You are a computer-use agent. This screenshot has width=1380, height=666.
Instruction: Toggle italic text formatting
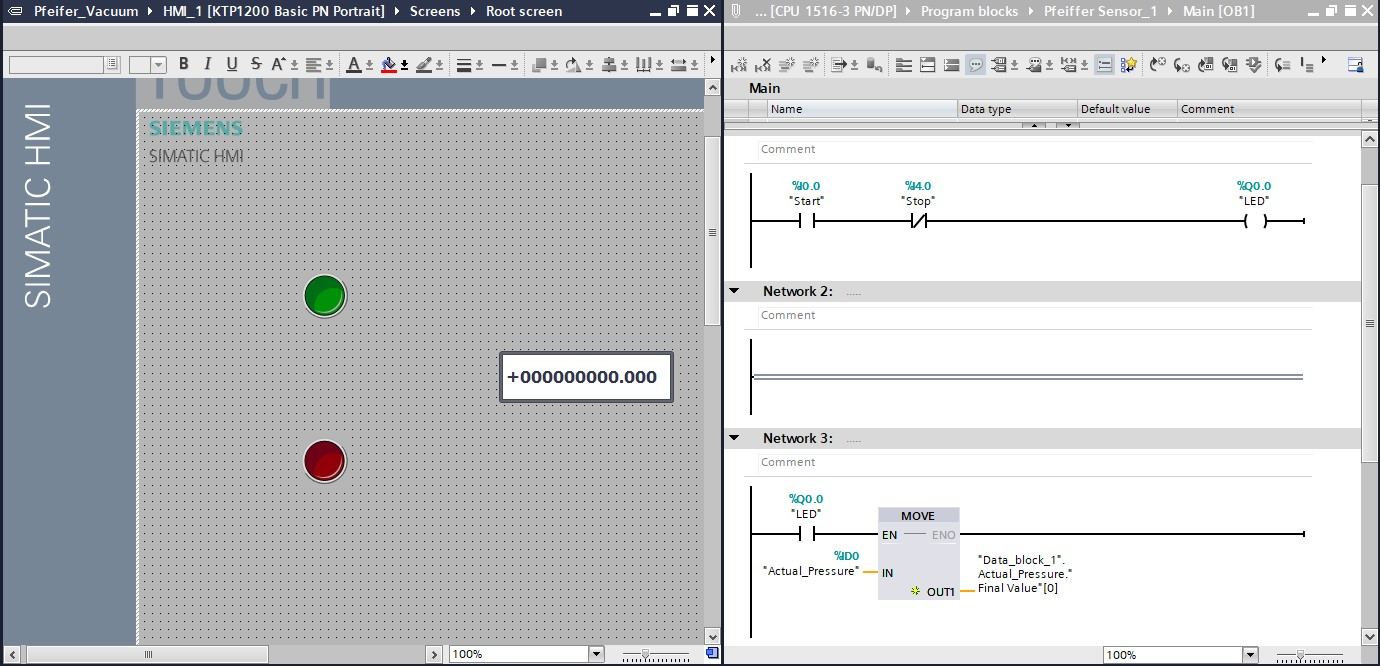208,64
